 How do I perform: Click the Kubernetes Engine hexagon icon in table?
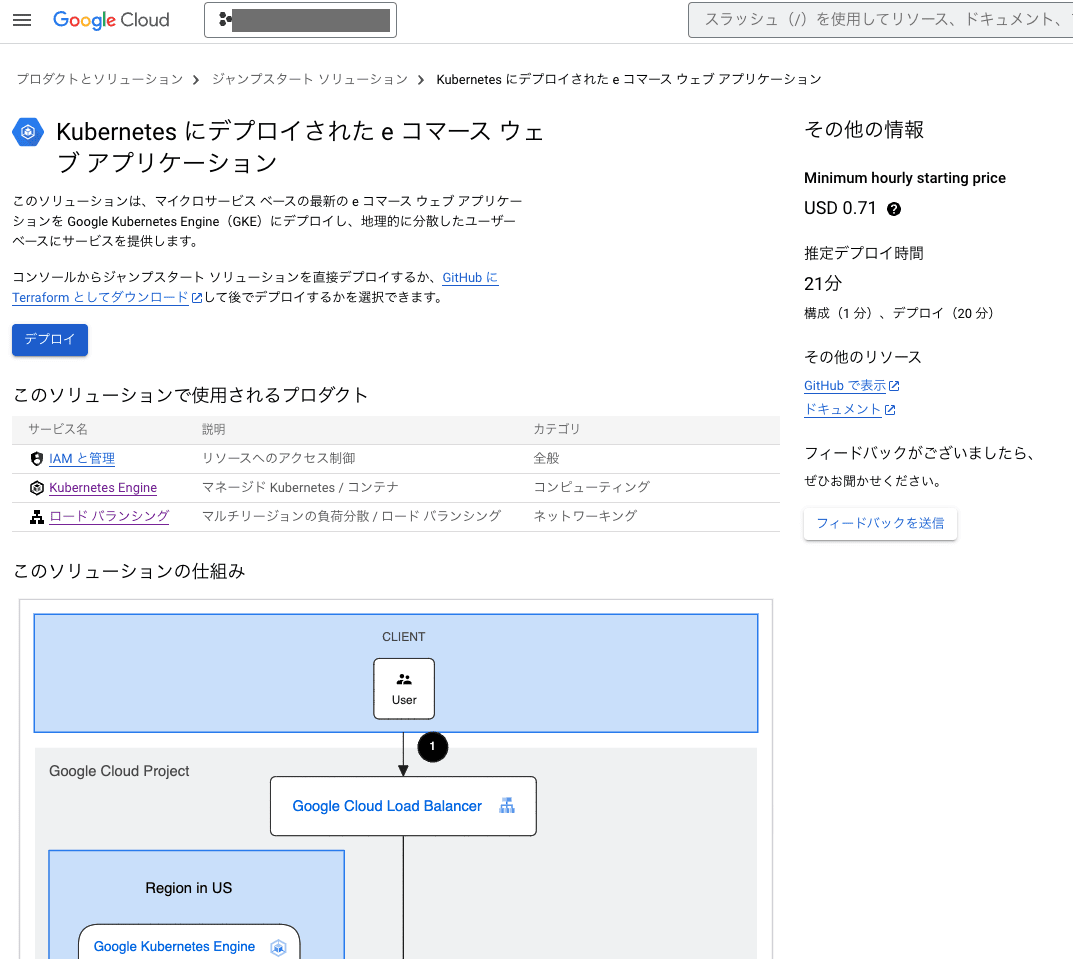tap(37, 487)
